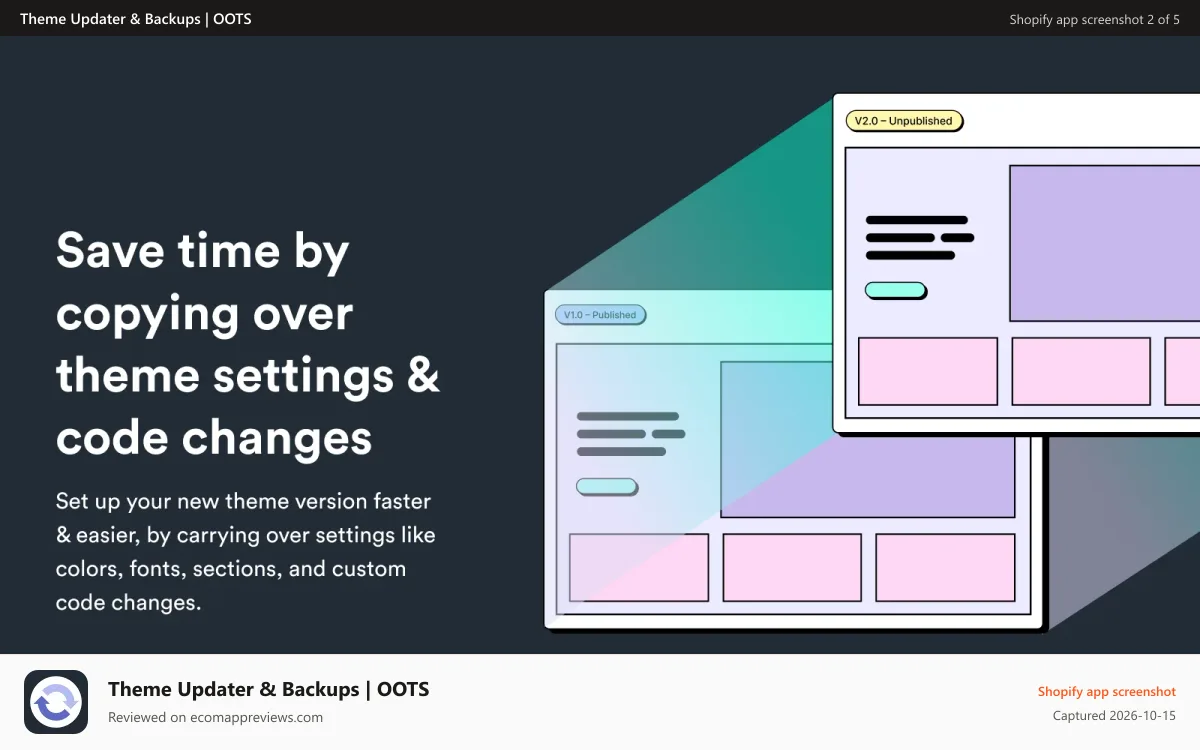Click the large purple image in V1.0 mockup
The height and width of the screenshot is (750, 1200).
pyautogui.click(x=868, y=439)
